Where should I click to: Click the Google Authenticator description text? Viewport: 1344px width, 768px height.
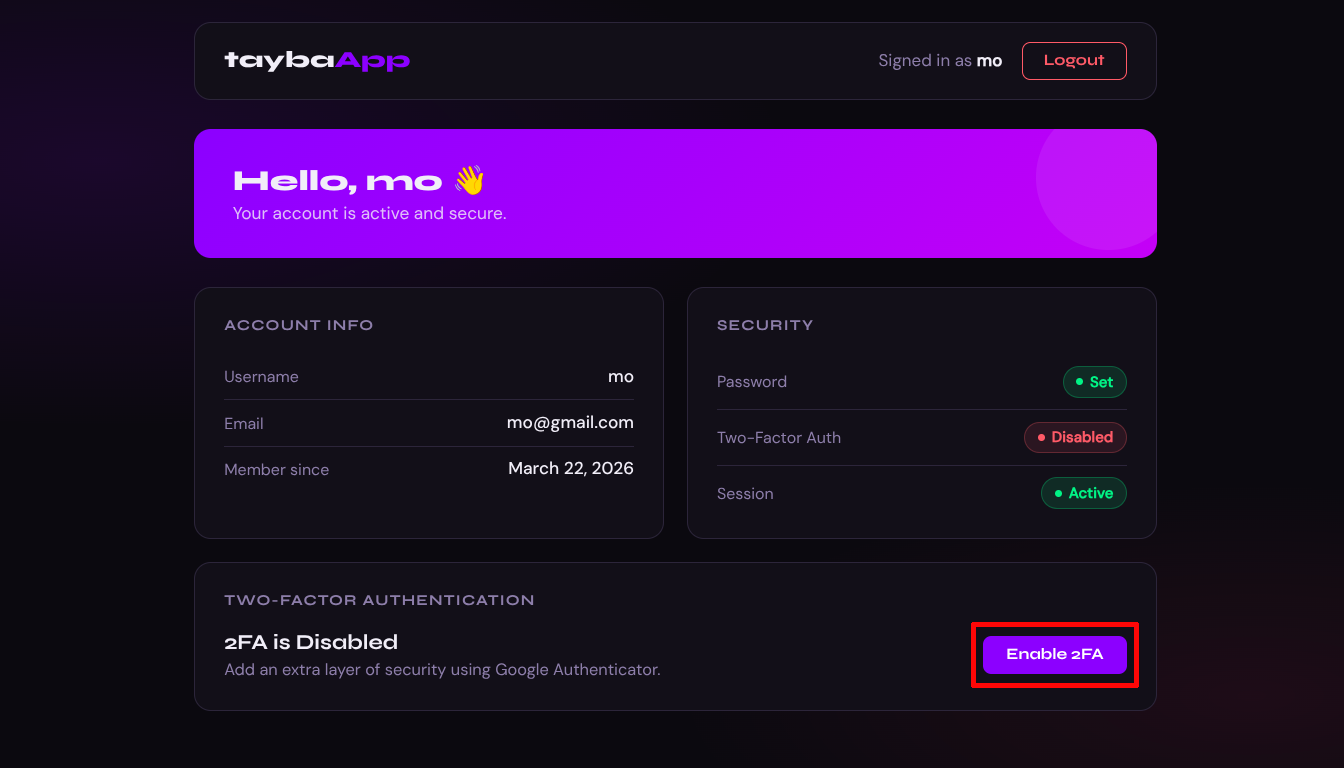(442, 670)
